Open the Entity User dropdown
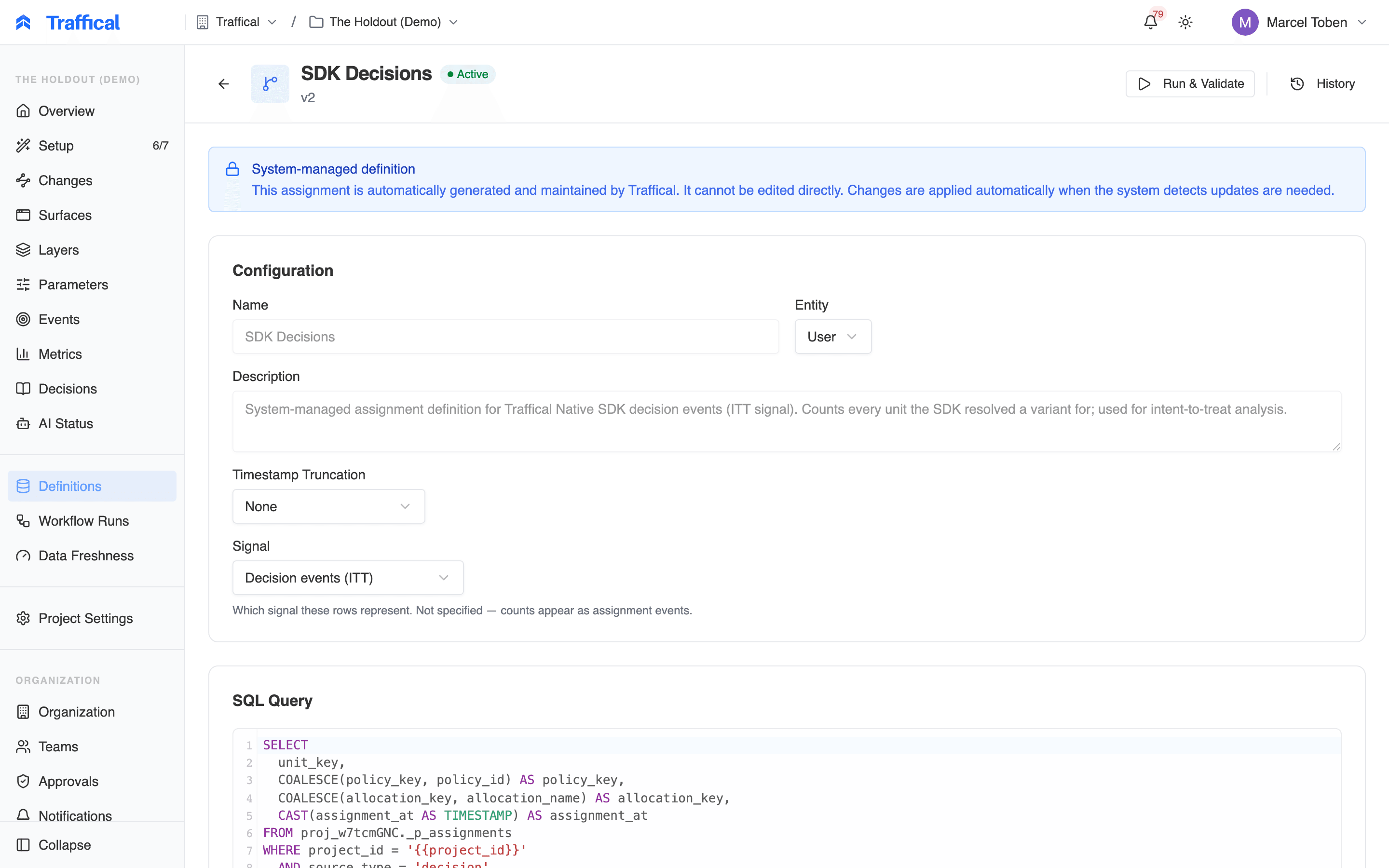 [x=833, y=337]
